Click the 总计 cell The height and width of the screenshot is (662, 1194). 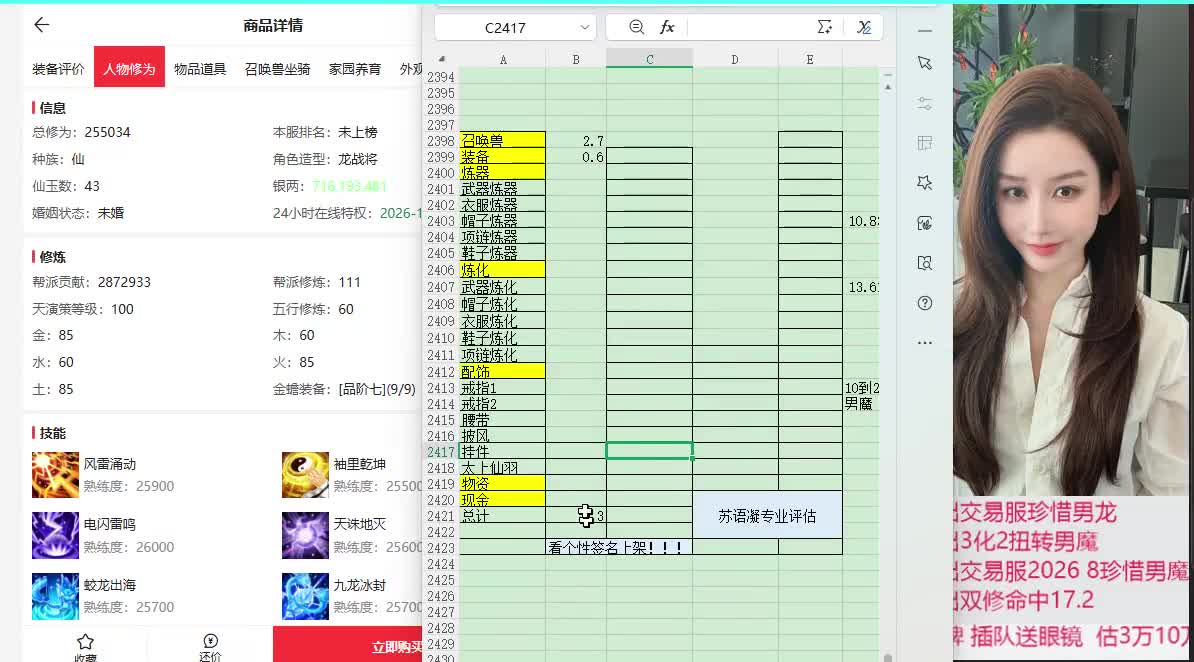click(503, 516)
